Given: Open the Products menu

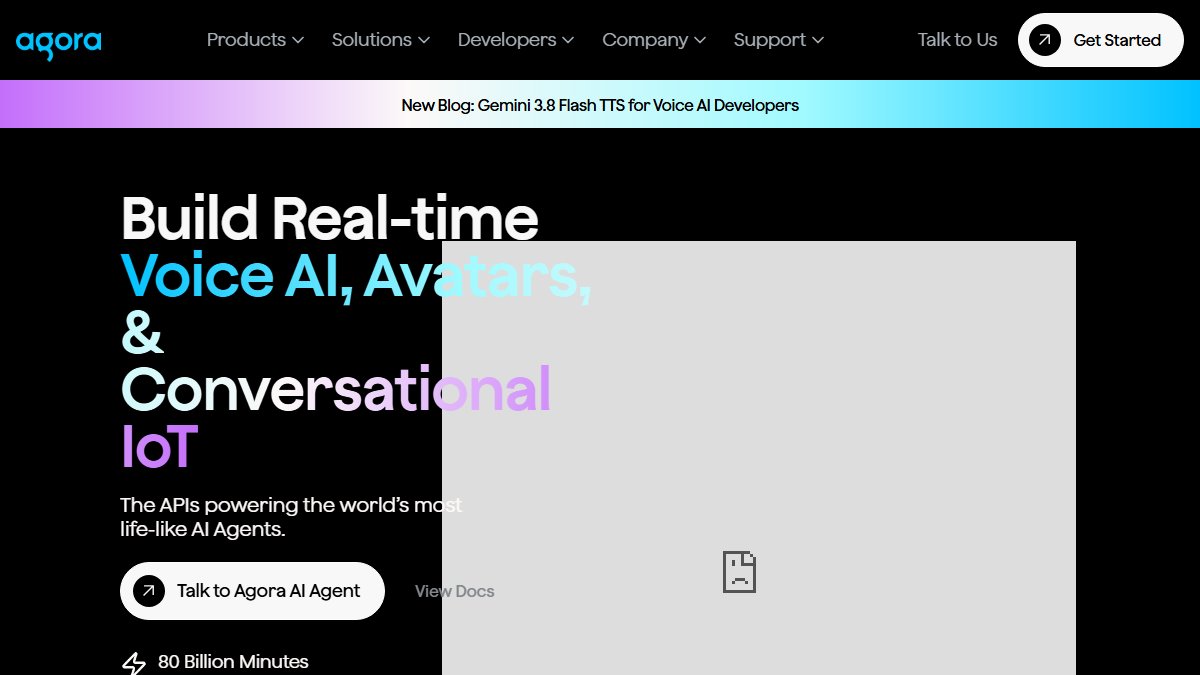Looking at the screenshot, I should point(255,40).
